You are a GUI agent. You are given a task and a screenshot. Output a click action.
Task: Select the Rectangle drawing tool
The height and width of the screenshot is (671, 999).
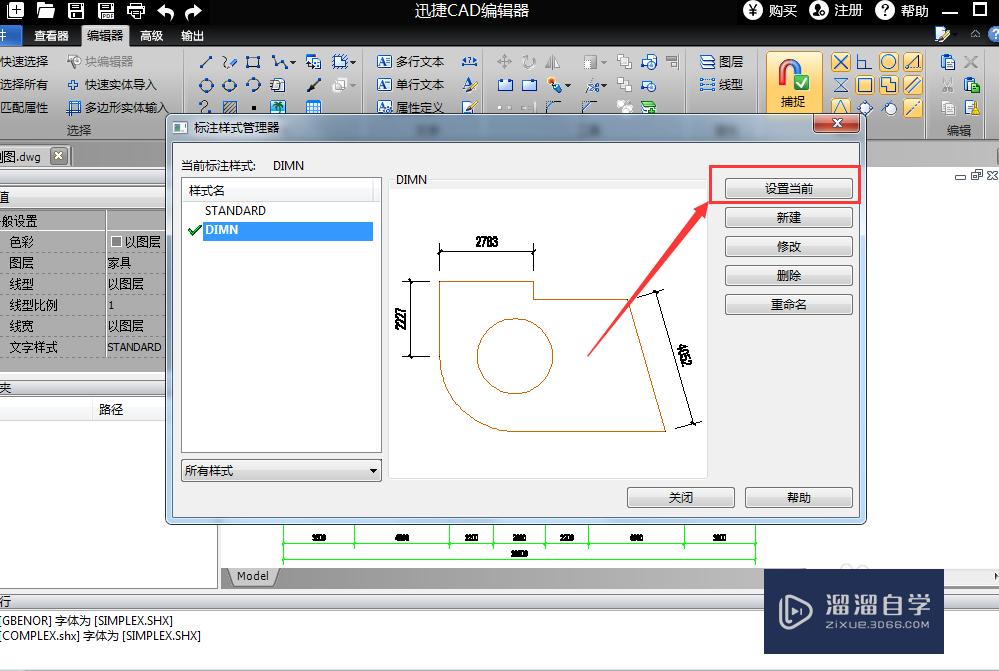click(253, 62)
